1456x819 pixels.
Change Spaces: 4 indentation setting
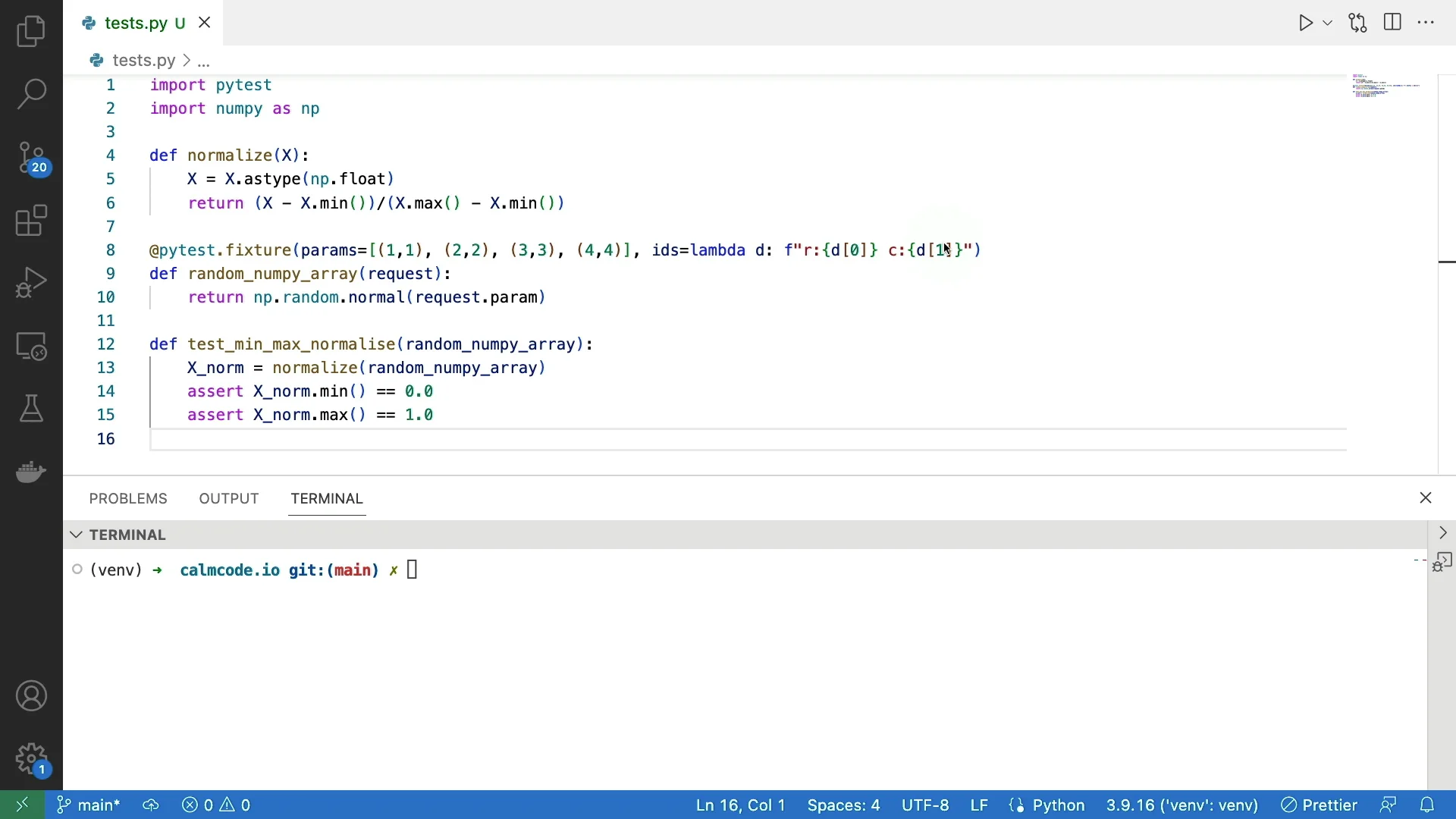click(844, 805)
